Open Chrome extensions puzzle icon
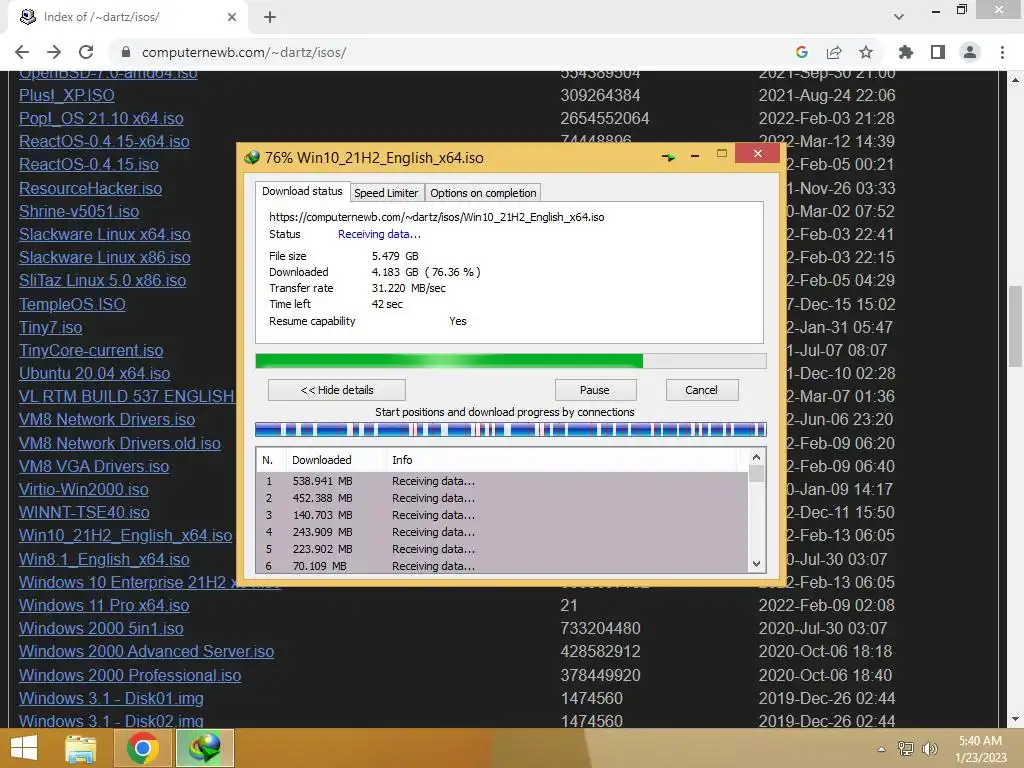The image size is (1024, 768). 906,52
